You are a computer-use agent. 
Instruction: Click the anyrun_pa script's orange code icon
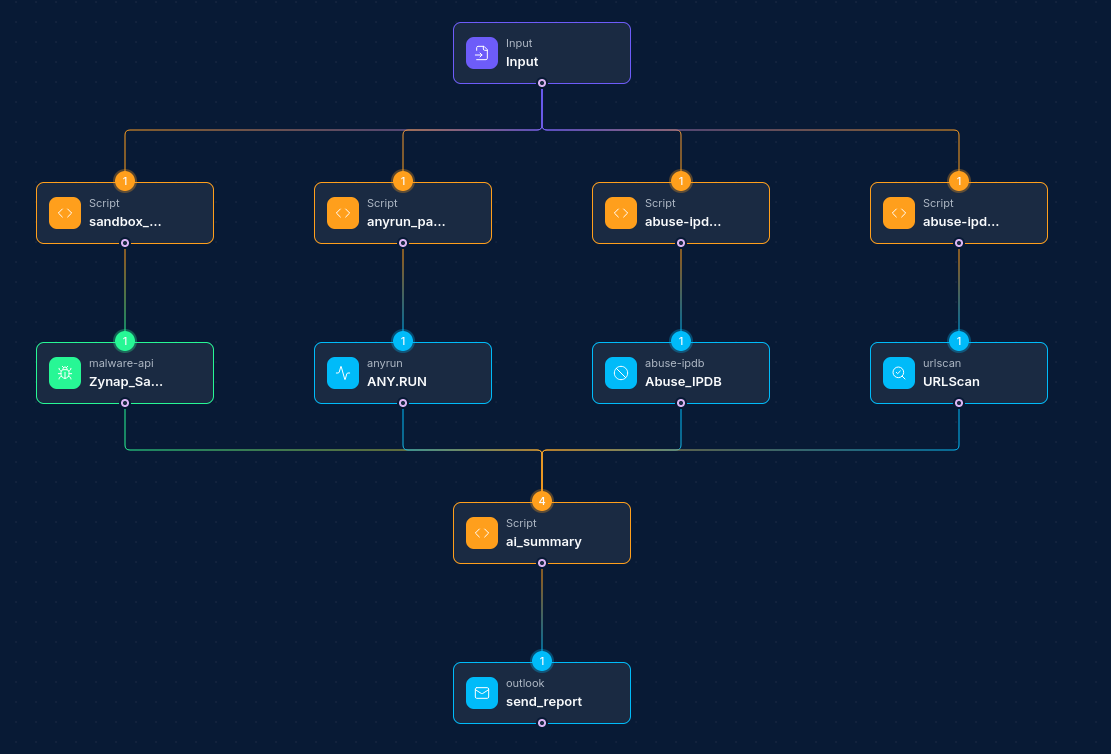343,213
